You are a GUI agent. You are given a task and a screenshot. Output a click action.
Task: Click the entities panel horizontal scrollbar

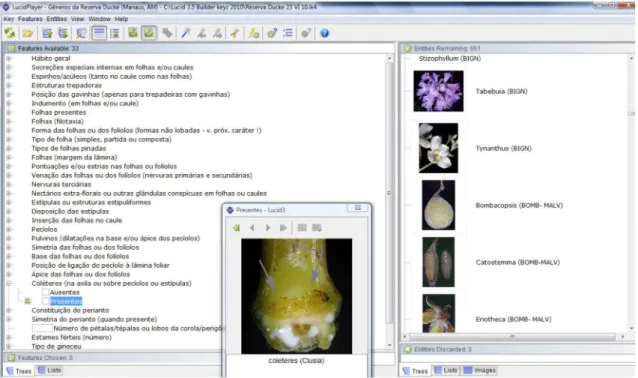(x=513, y=336)
